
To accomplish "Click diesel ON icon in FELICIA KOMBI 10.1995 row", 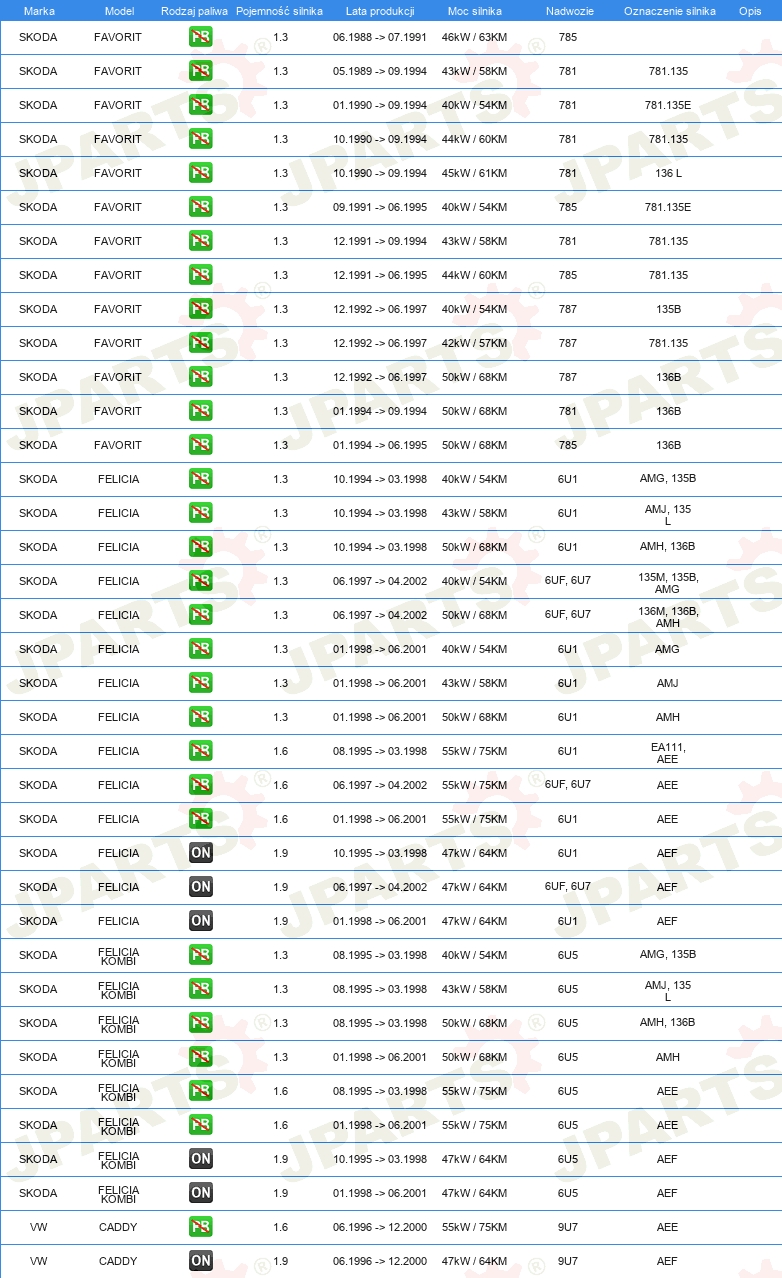I will (x=200, y=1159).
